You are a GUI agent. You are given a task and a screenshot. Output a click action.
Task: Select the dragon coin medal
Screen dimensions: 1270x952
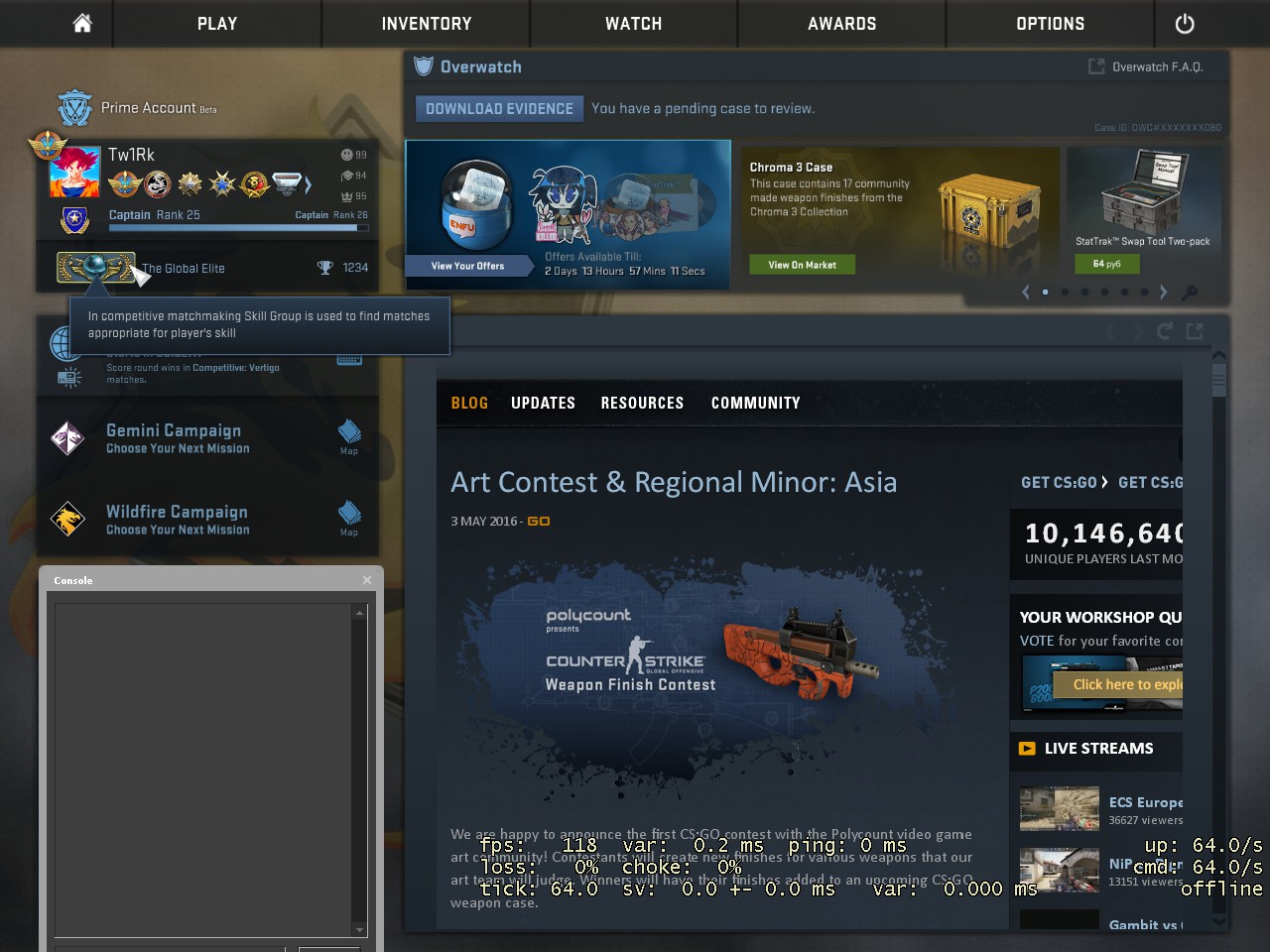point(158,183)
